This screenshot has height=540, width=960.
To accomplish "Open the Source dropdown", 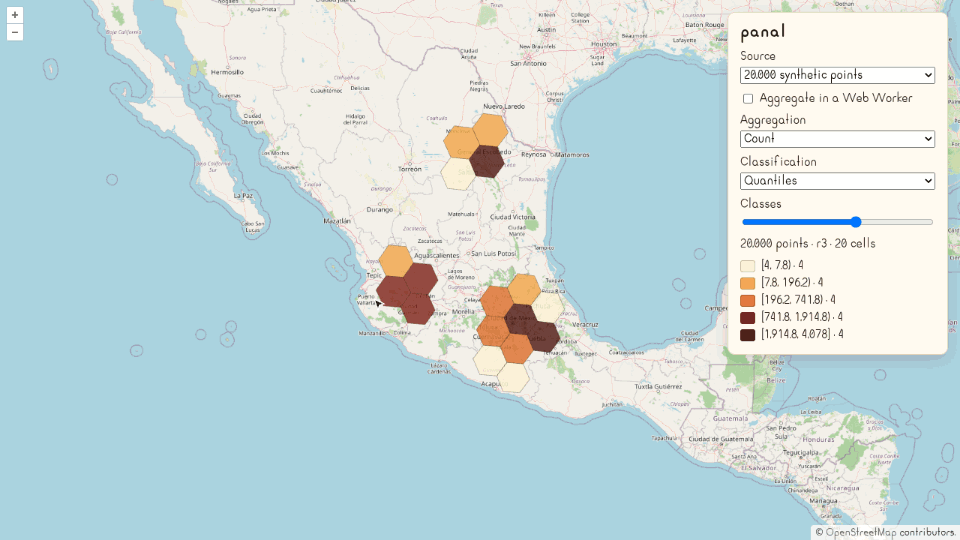I will pyautogui.click(x=837, y=75).
